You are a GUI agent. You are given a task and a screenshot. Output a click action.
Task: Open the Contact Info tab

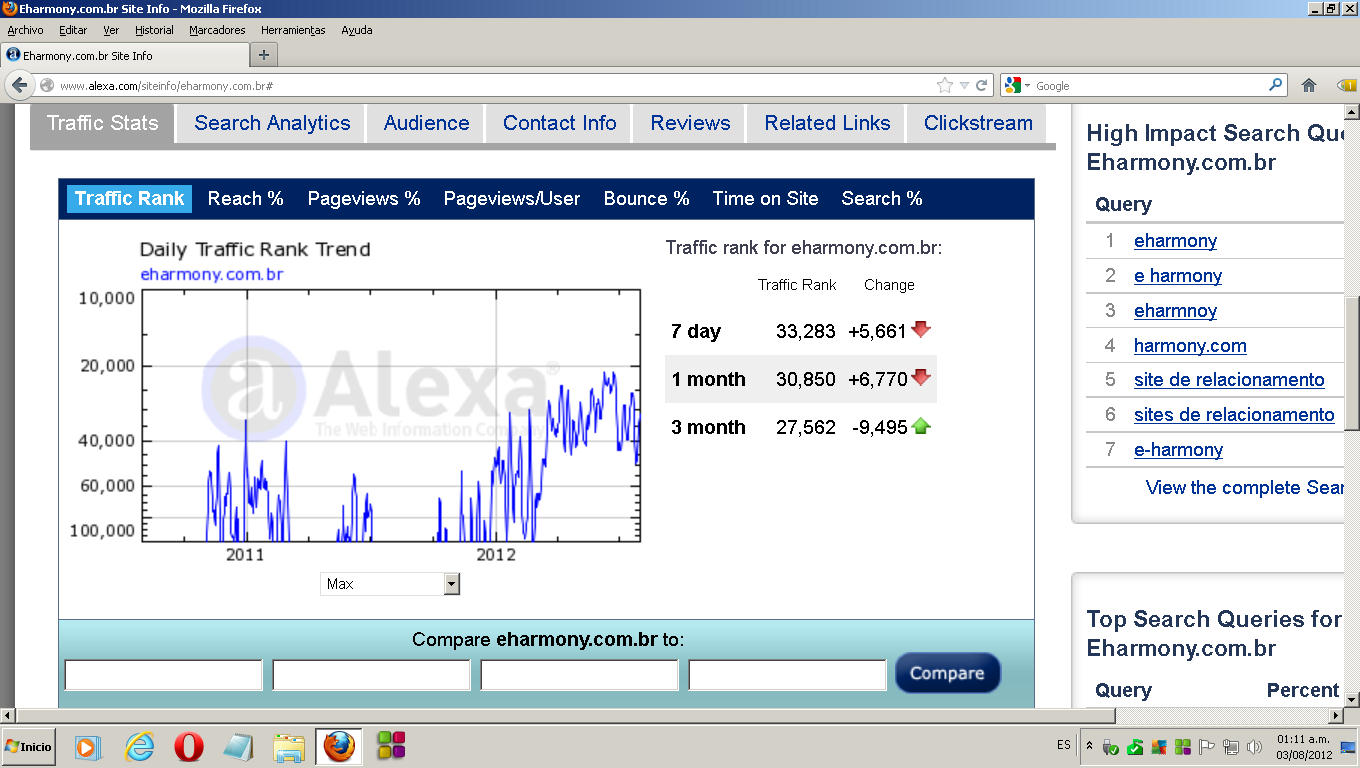click(x=559, y=123)
